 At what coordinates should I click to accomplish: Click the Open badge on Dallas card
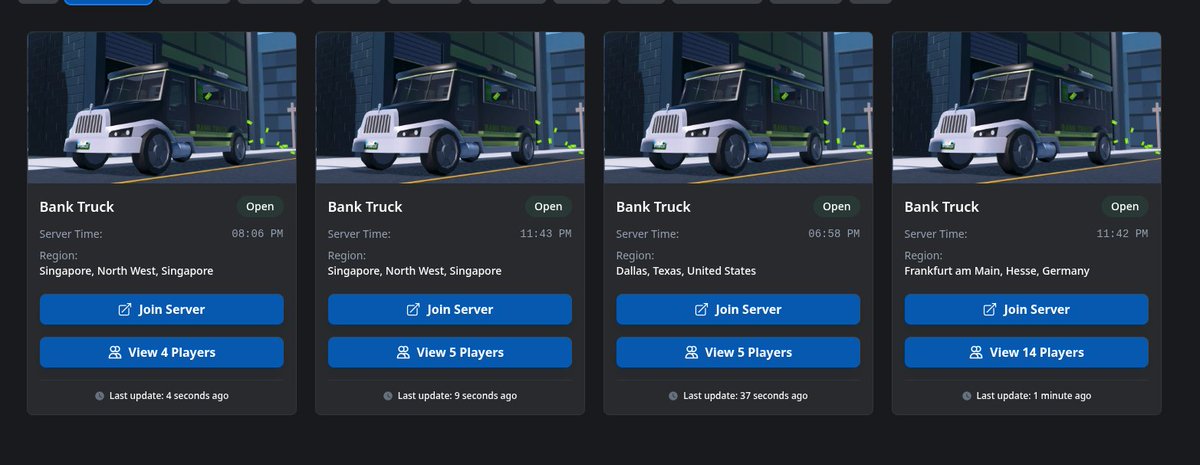(x=836, y=207)
